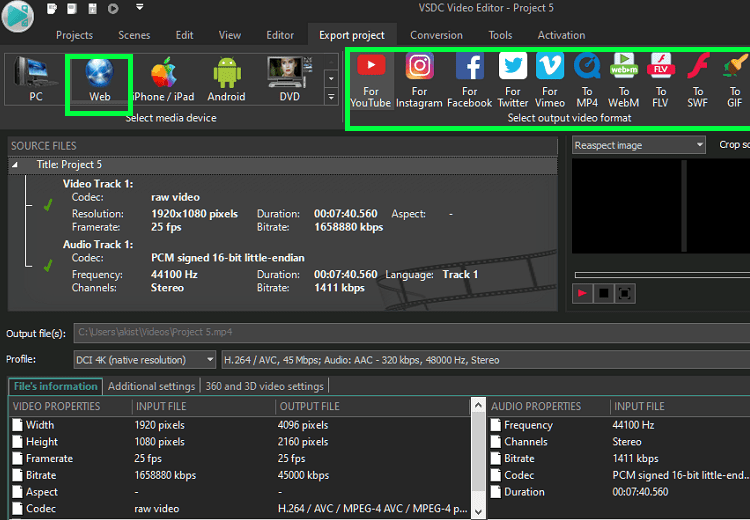Select the Duration audio property row
Screen dimensions: 750x520
[x=619, y=492]
